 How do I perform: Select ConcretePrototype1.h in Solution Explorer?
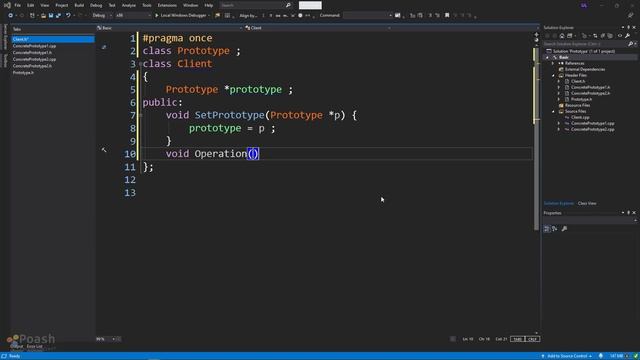590,87
